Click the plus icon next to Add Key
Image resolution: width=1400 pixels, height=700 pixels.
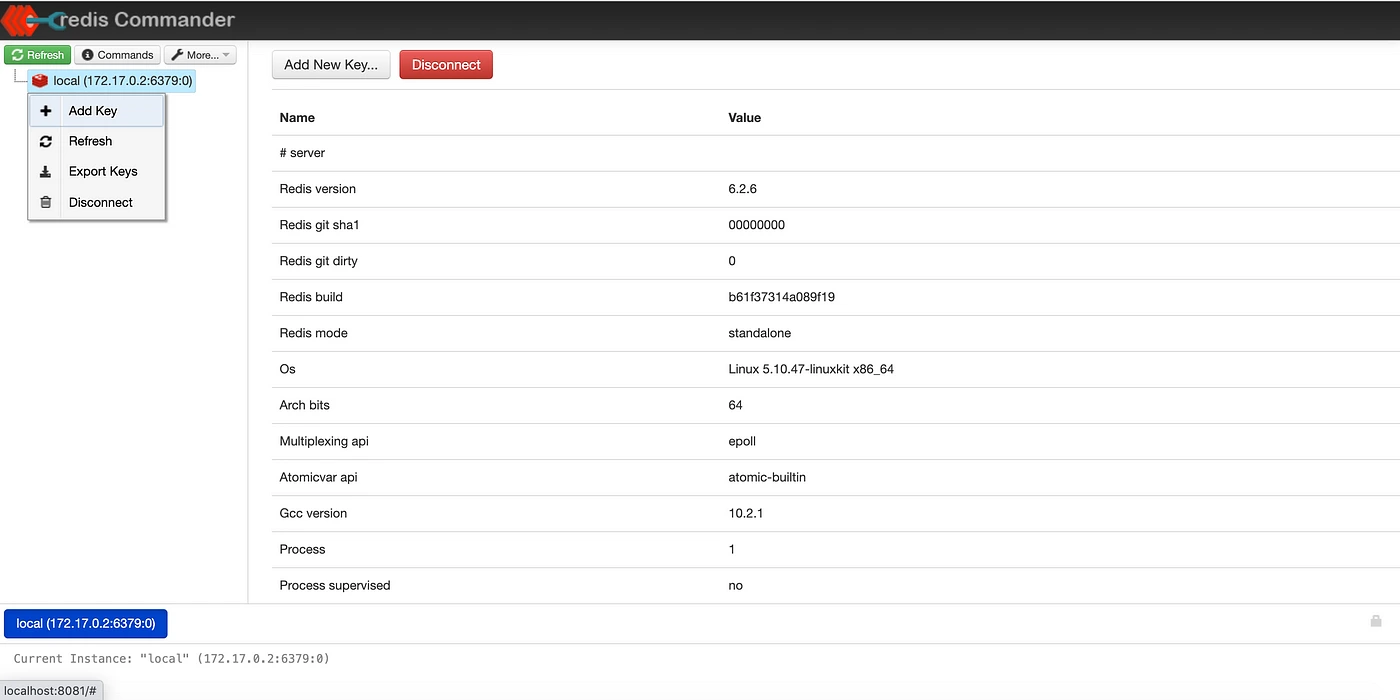coord(45,110)
